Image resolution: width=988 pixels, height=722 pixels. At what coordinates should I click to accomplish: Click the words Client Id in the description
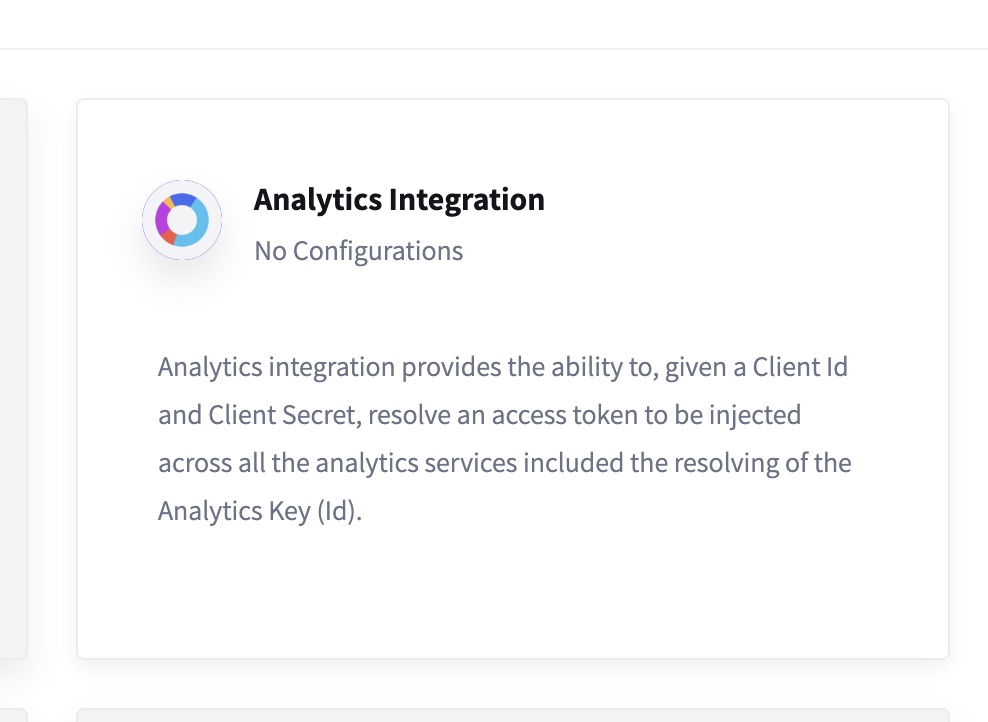point(800,367)
